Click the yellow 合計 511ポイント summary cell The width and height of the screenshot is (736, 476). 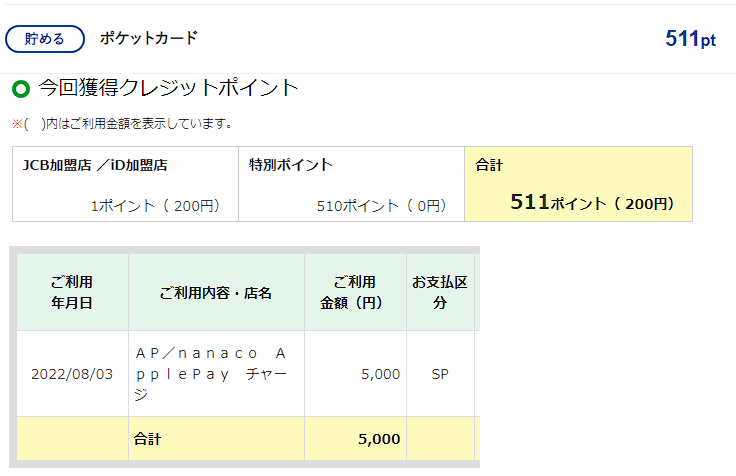(578, 184)
